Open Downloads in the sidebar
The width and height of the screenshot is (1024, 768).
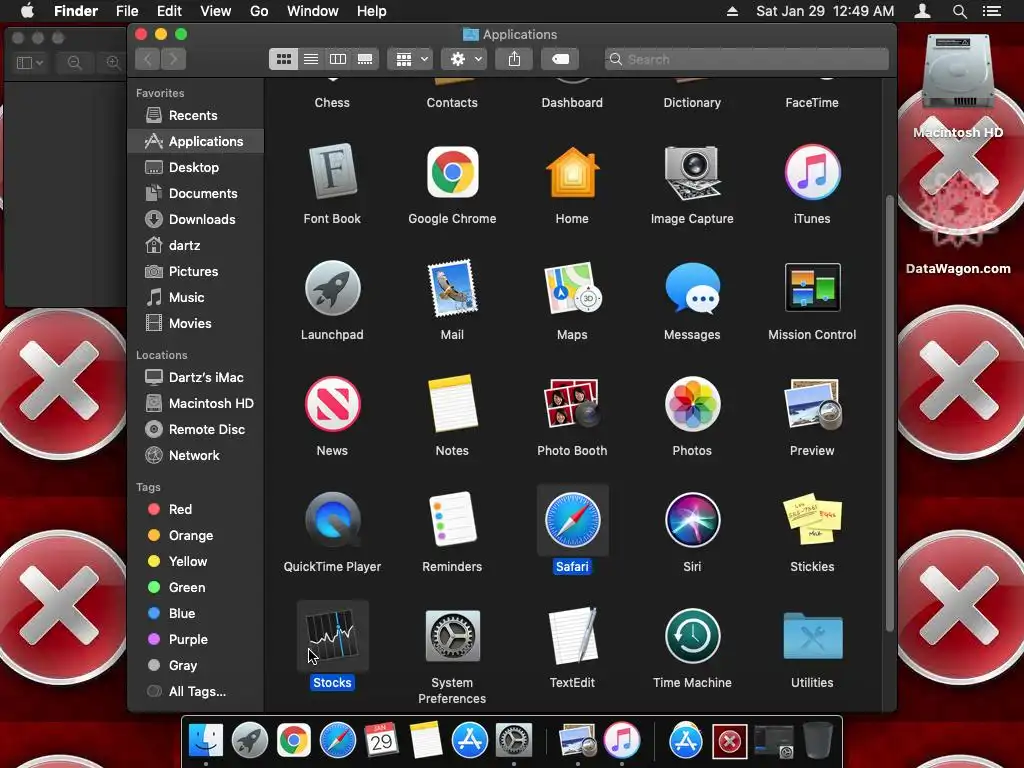196,219
